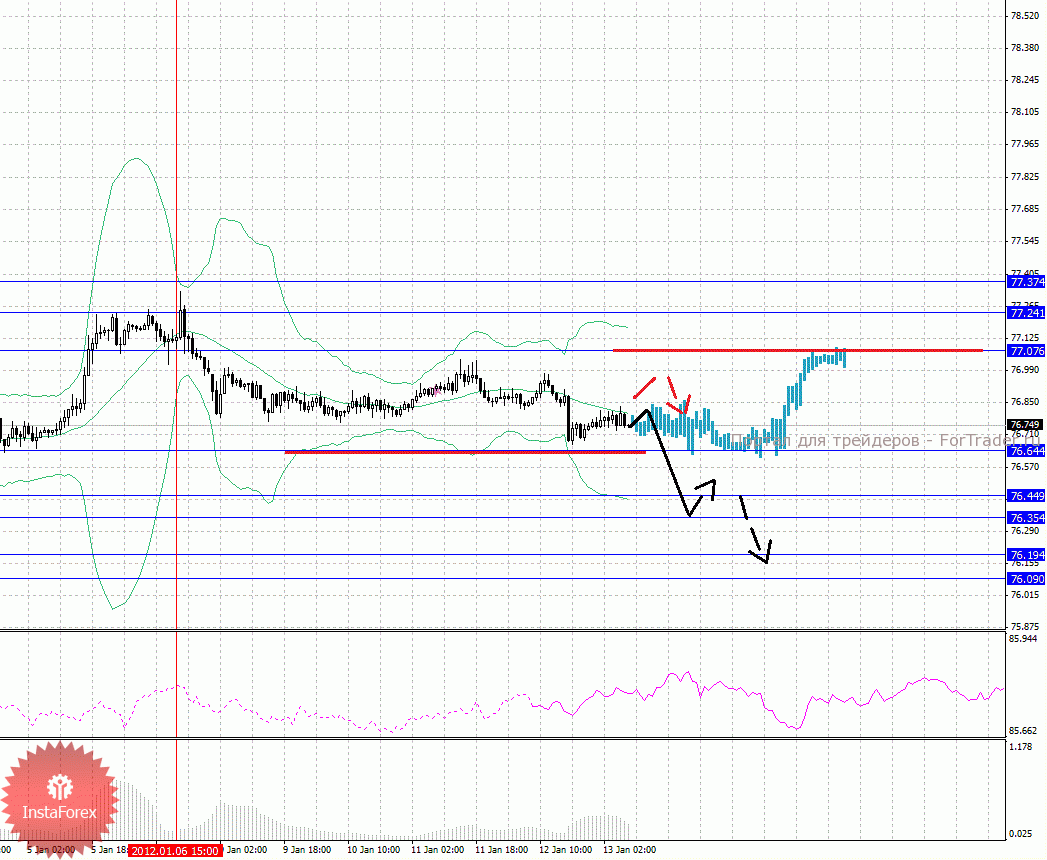
Task: Click the 77.374 price level label
Action: [1026, 283]
